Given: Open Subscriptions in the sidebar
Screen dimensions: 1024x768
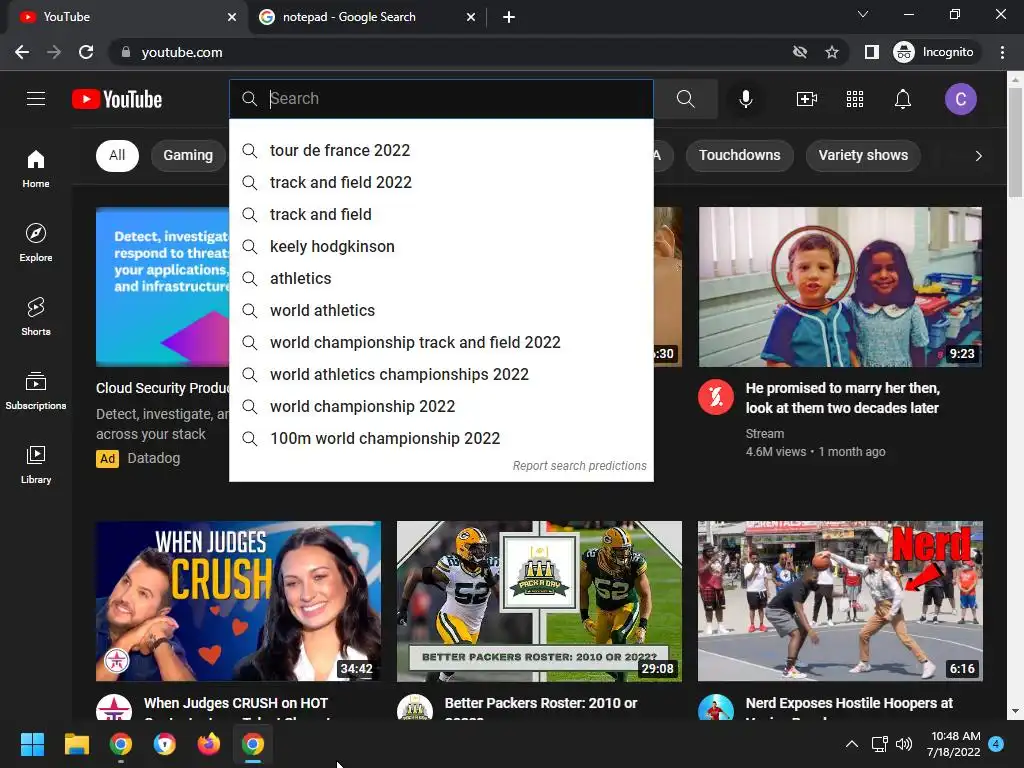Looking at the screenshot, I should click(x=36, y=390).
